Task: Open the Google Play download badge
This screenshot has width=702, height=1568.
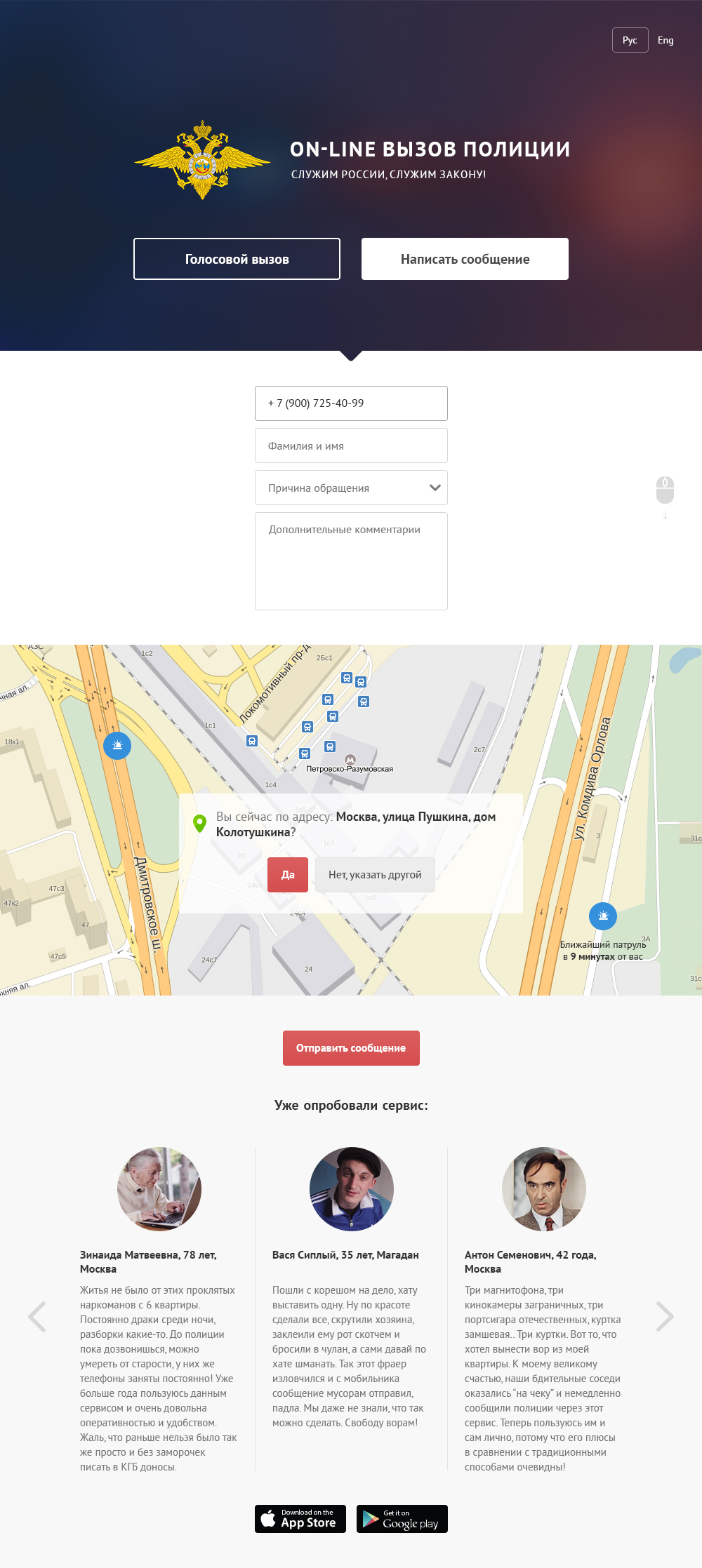Action: 402,1519
